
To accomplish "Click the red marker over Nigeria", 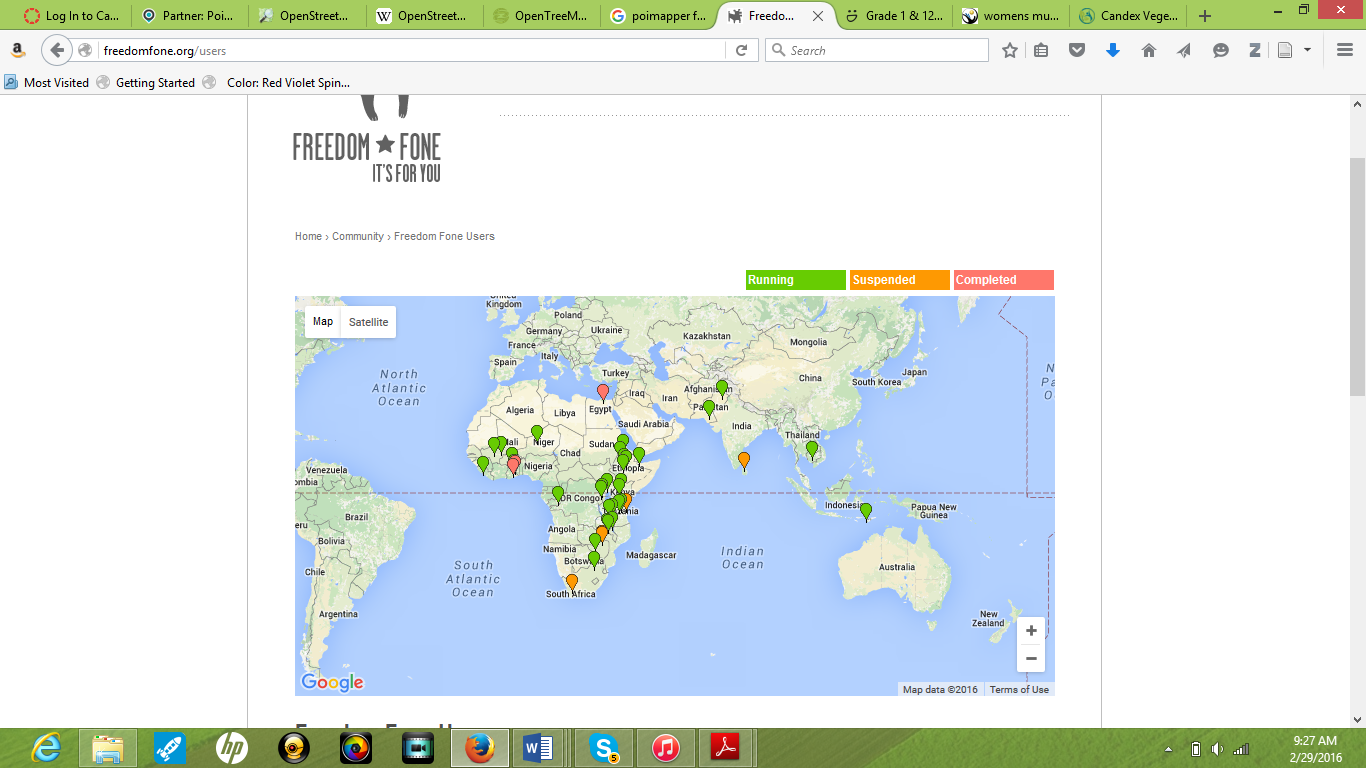I will [514, 465].
